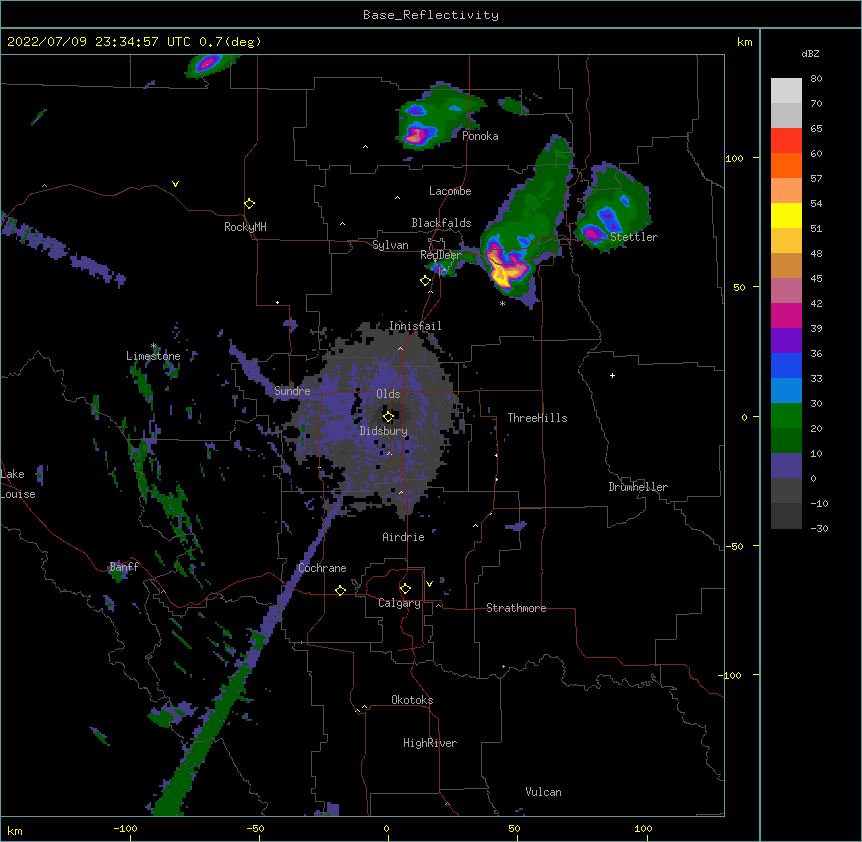Click the Ponoka city label
Image resolution: width=862 pixels, height=842 pixels.
pos(480,136)
